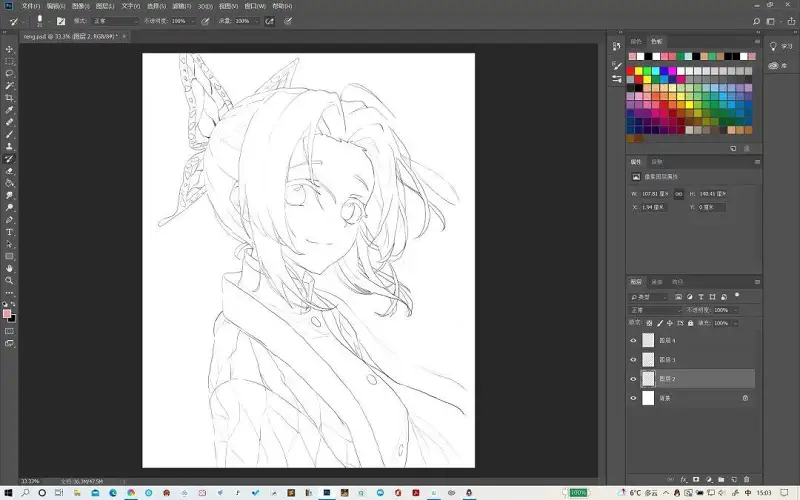The image size is (800, 500).
Task: Open the layer fill dropdown
Action: (x=736, y=323)
